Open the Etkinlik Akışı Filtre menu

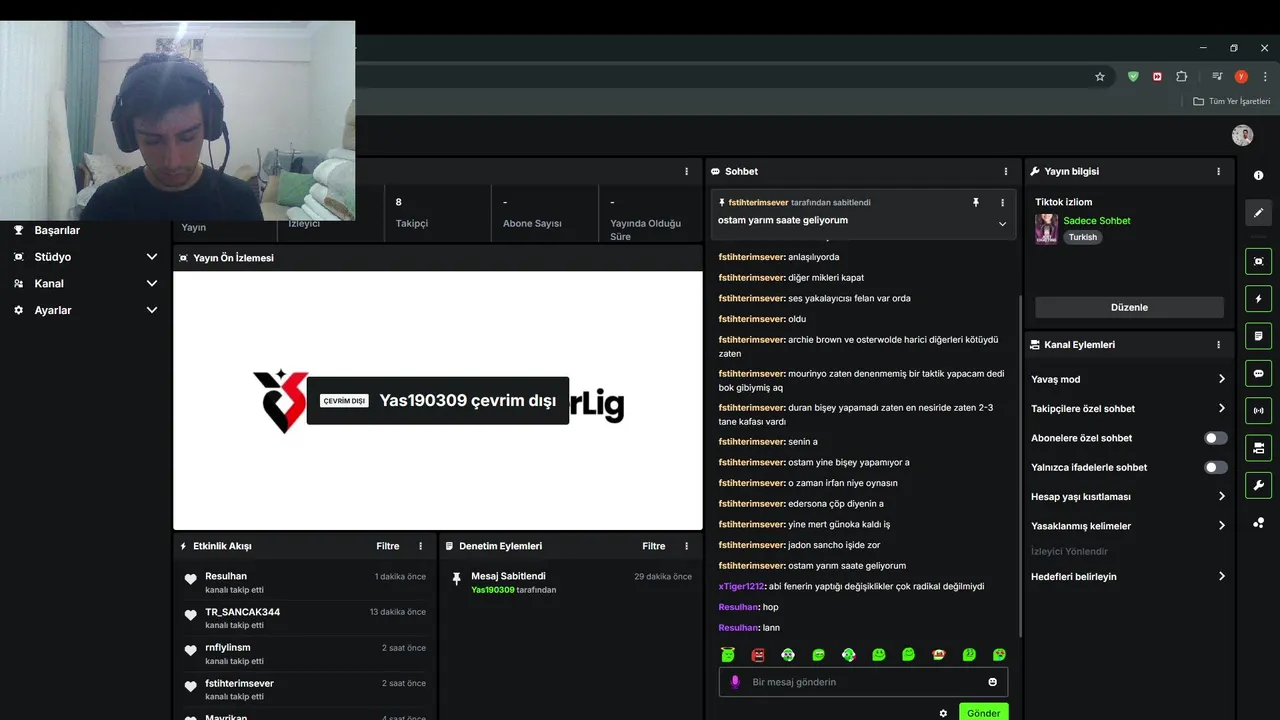pos(388,546)
